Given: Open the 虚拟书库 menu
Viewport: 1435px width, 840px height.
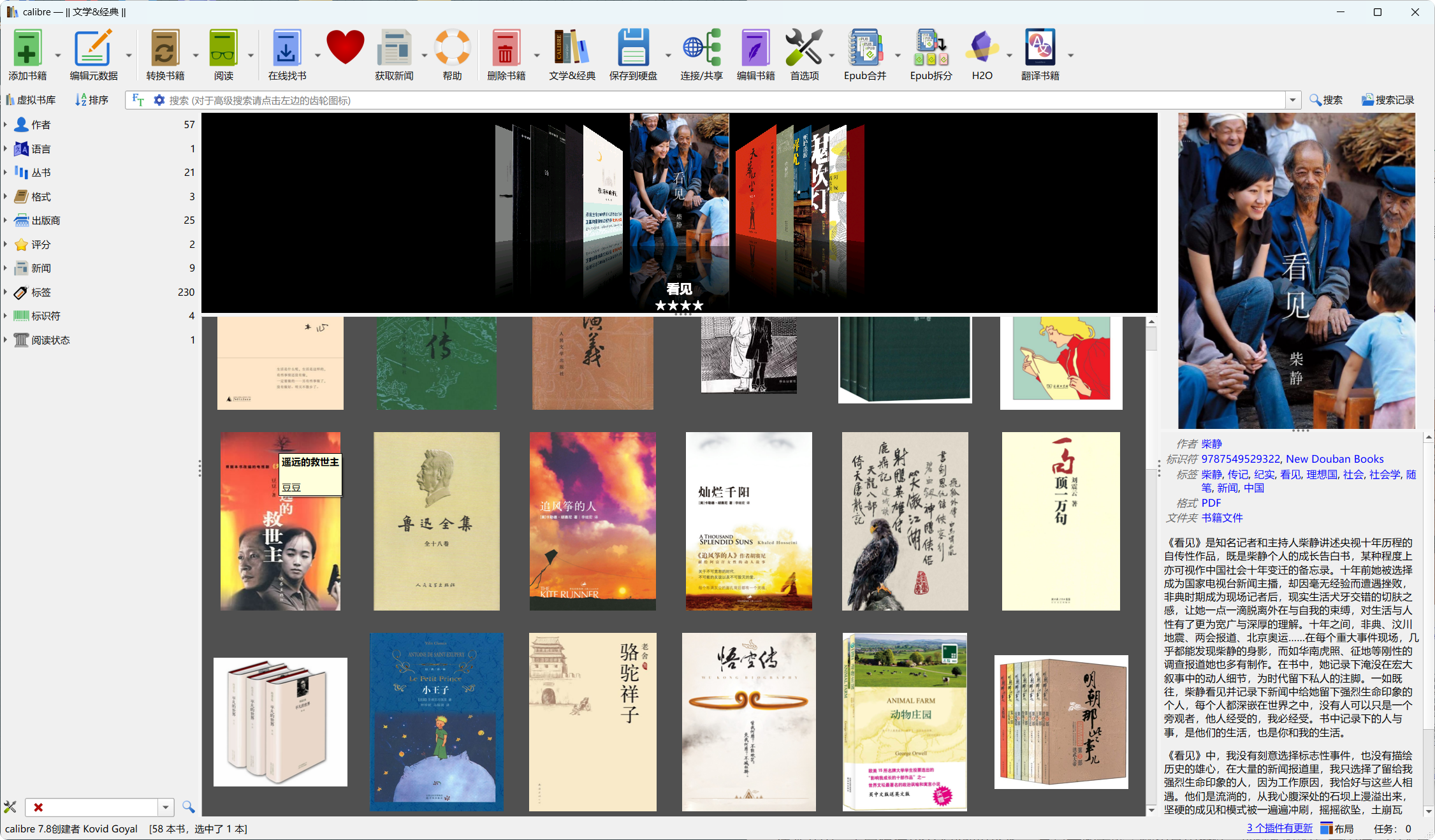Looking at the screenshot, I should (31, 100).
